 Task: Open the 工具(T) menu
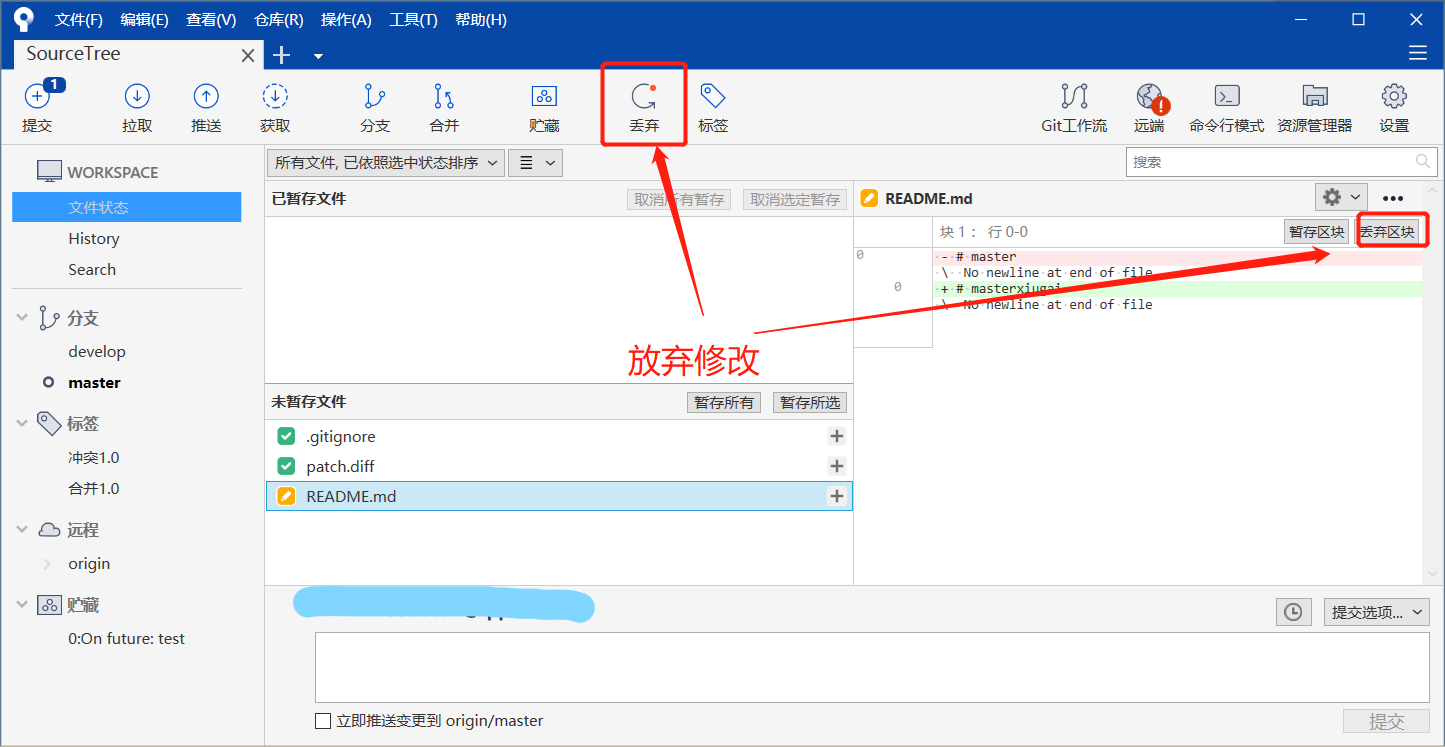click(413, 20)
